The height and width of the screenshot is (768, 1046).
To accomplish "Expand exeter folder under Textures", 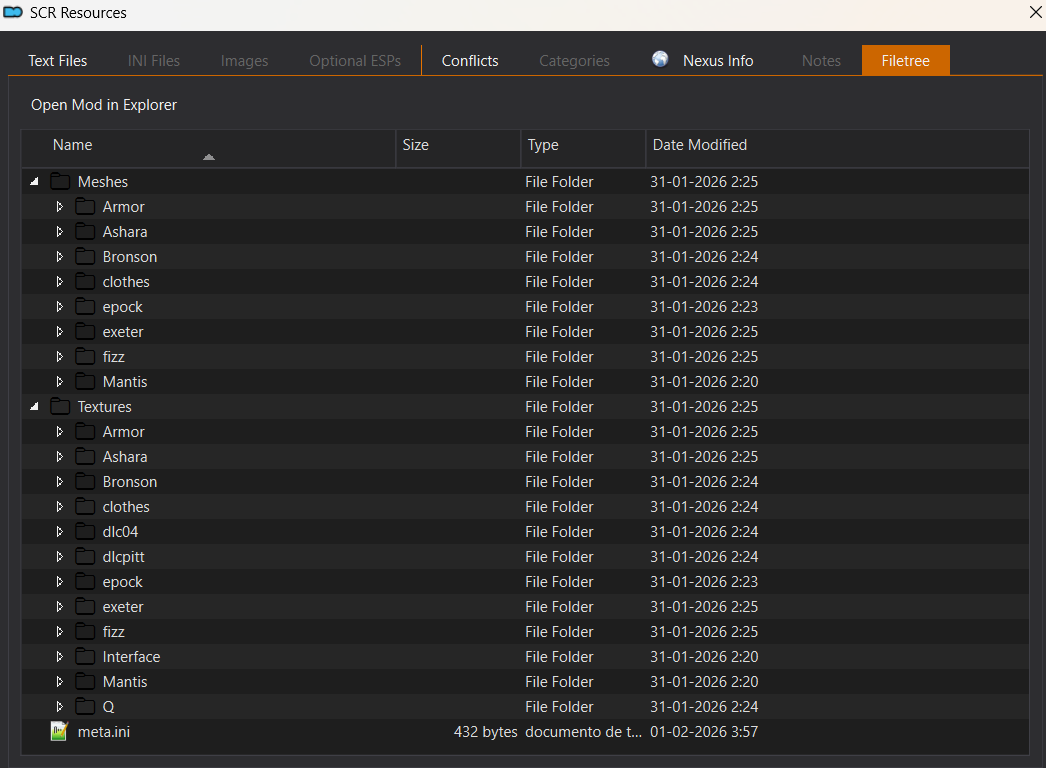I will pos(59,607).
